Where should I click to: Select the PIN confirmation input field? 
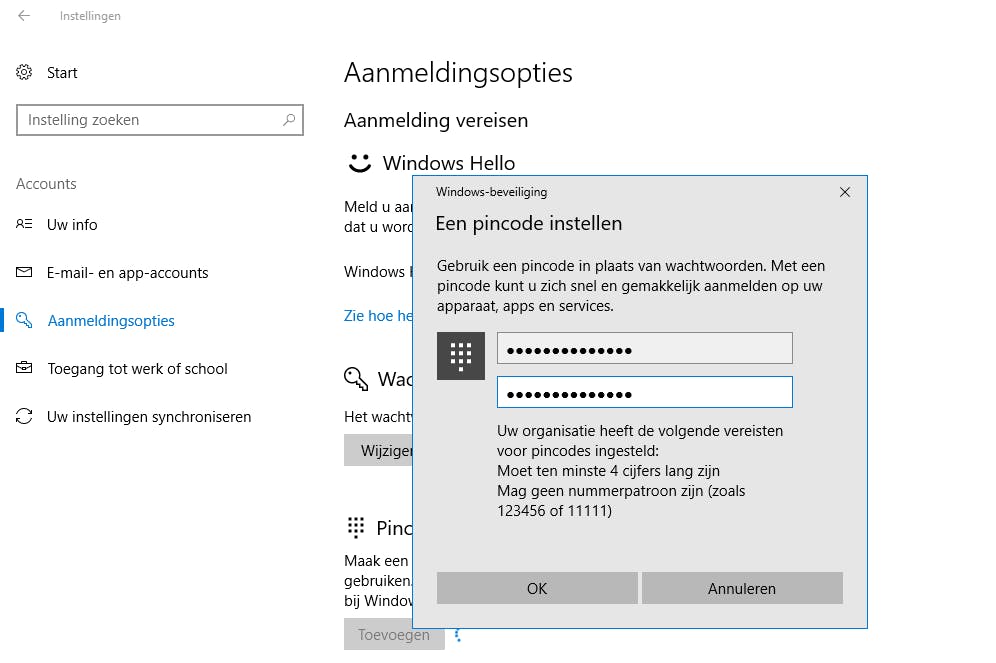click(644, 392)
